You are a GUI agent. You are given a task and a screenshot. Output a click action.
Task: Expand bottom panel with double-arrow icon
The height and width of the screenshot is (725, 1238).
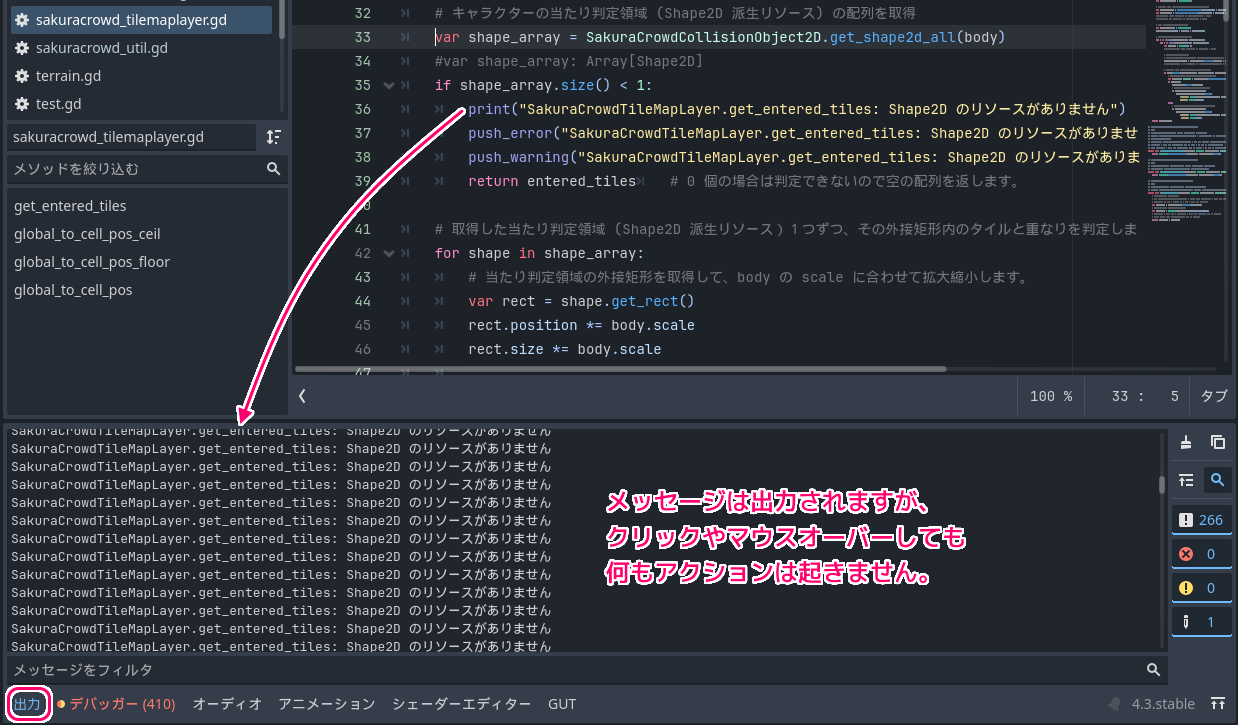[1217, 704]
